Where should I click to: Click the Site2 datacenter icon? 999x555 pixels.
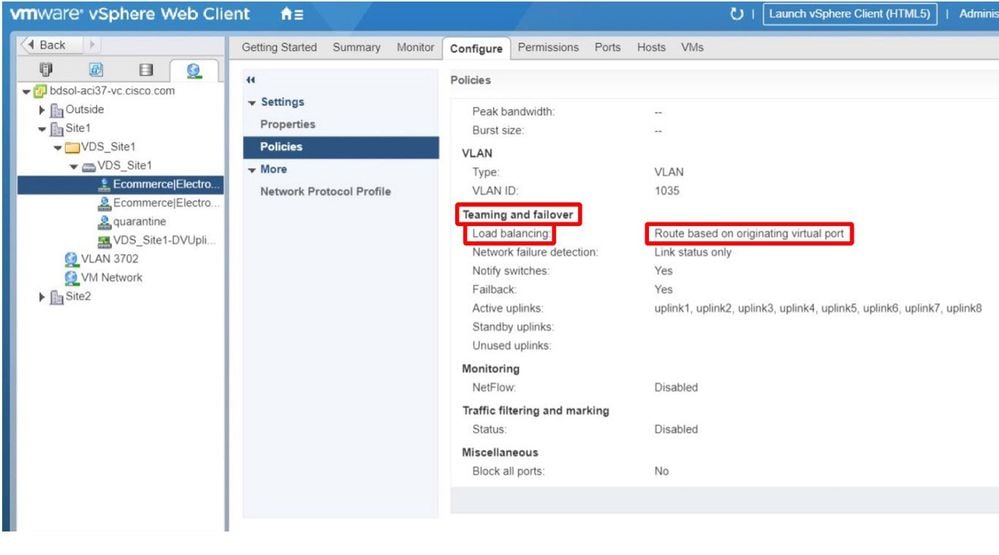pyautogui.click(x=57, y=297)
